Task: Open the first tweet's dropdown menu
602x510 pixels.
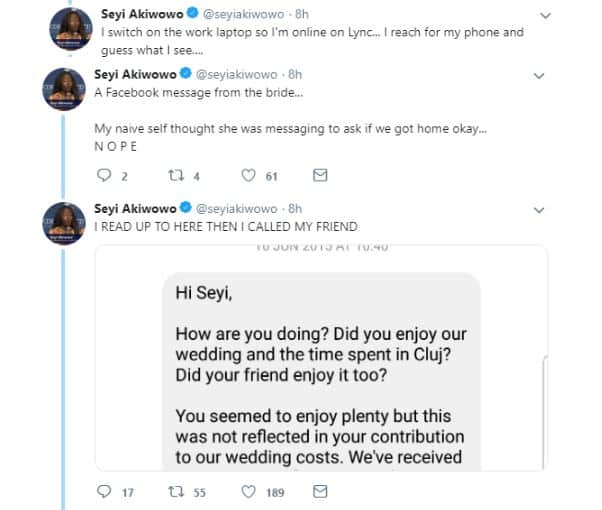Action: click(x=544, y=16)
